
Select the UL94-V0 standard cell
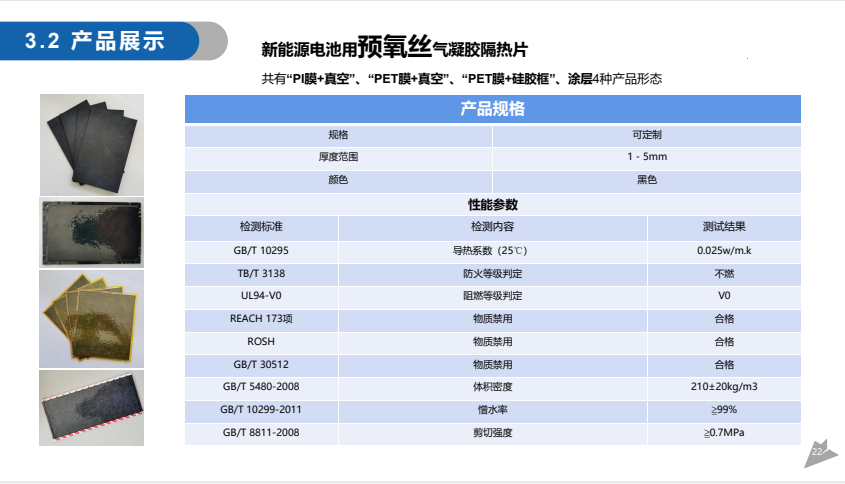coord(261,296)
